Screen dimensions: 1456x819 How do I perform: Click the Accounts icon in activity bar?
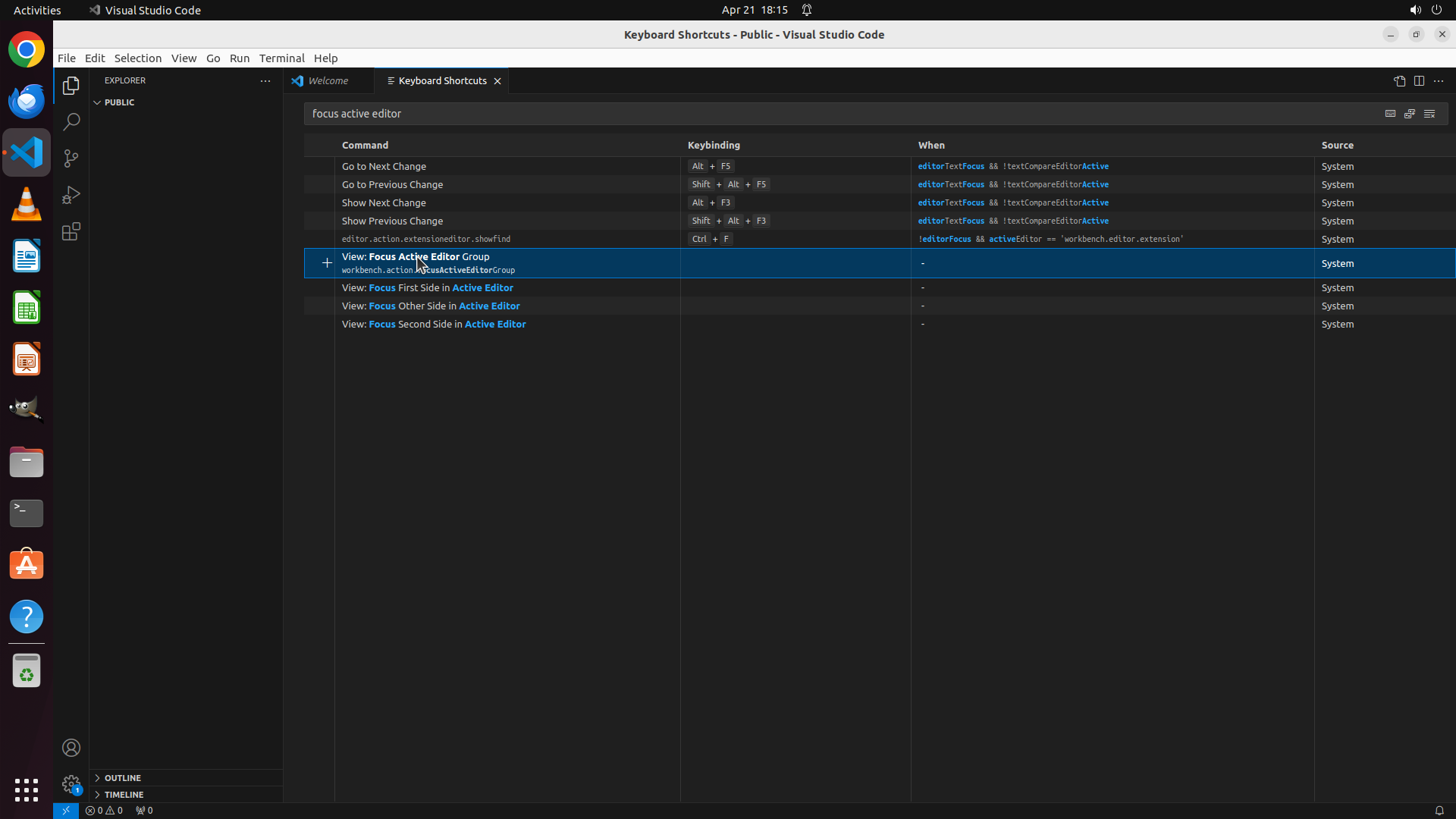pyautogui.click(x=71, y=748)
